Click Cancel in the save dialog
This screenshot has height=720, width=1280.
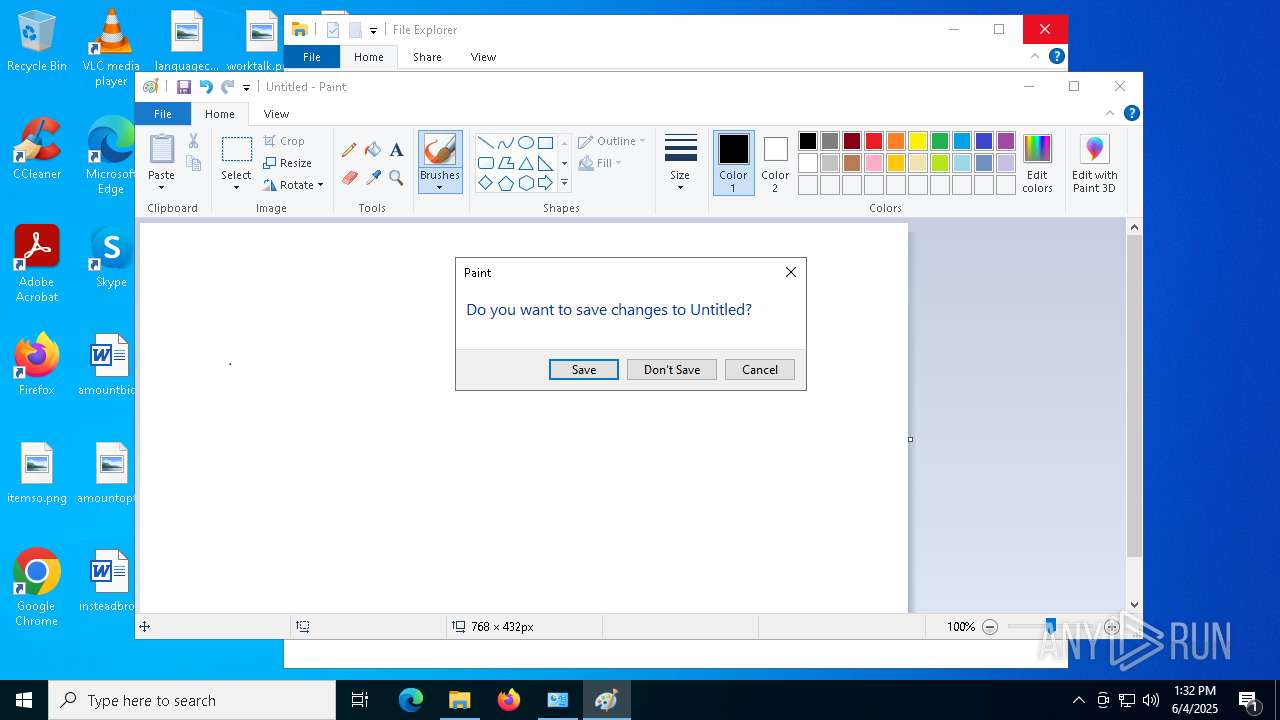[760, 370]
